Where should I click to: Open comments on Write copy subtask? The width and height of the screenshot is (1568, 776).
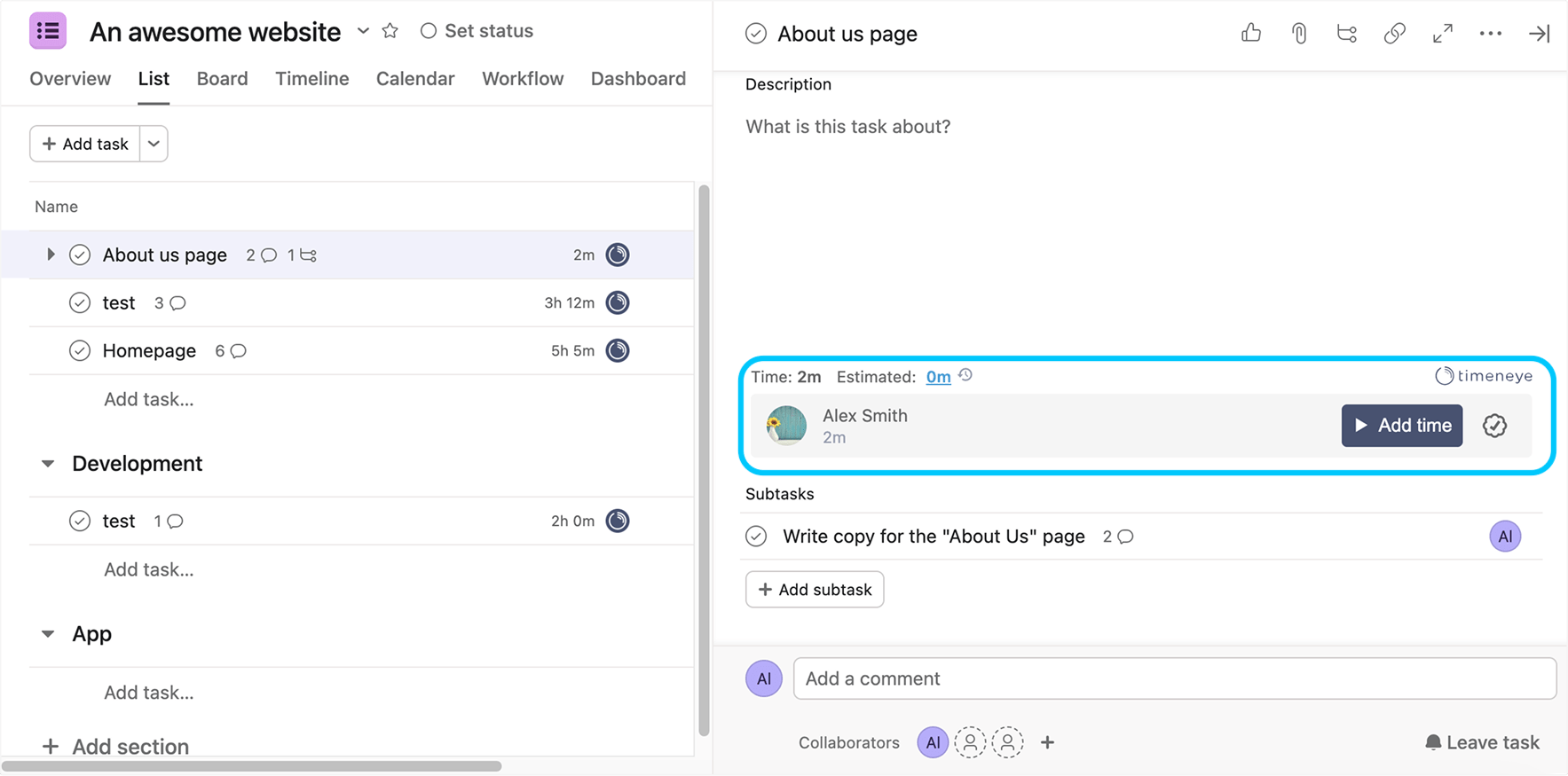click(1118, 537)
